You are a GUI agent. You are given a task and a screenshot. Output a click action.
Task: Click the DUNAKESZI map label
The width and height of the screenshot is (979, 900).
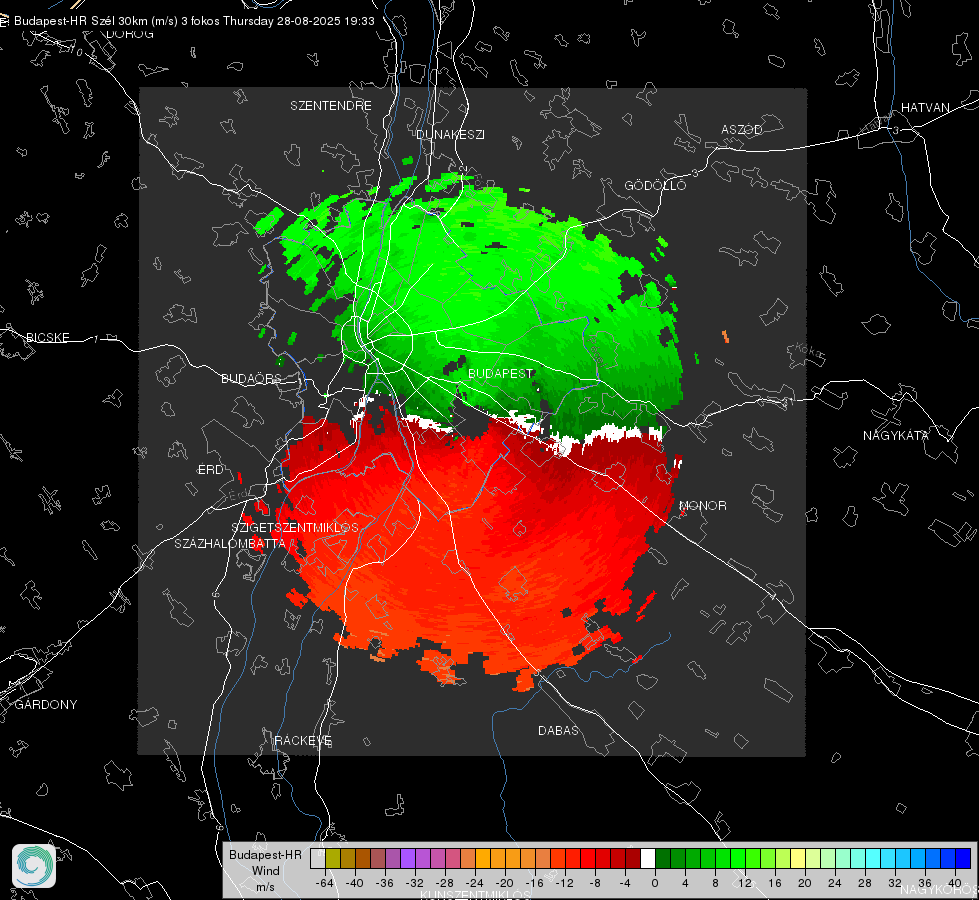click(450, 134)
